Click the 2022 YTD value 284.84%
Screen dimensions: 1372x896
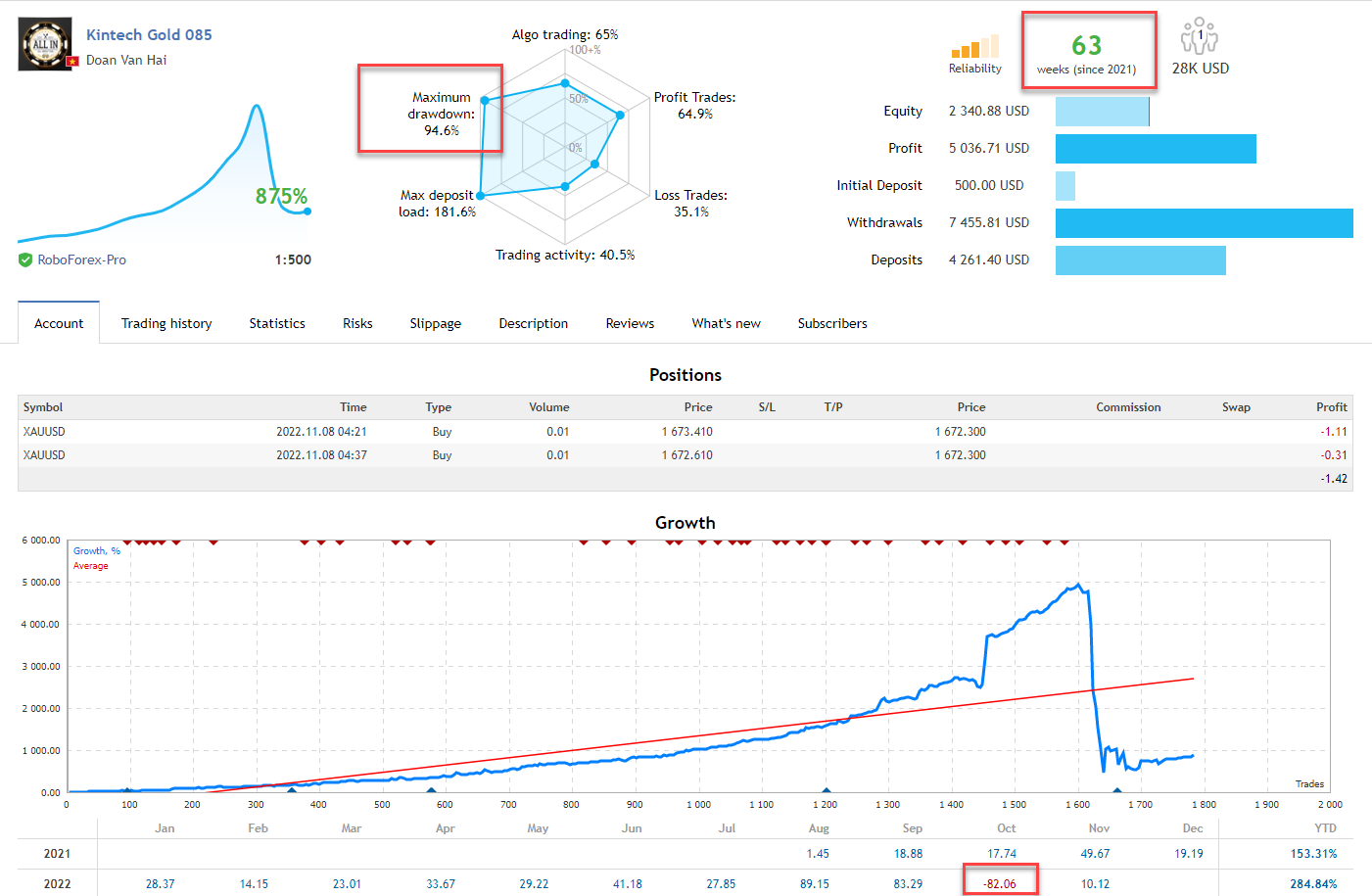pos(1313,884)
